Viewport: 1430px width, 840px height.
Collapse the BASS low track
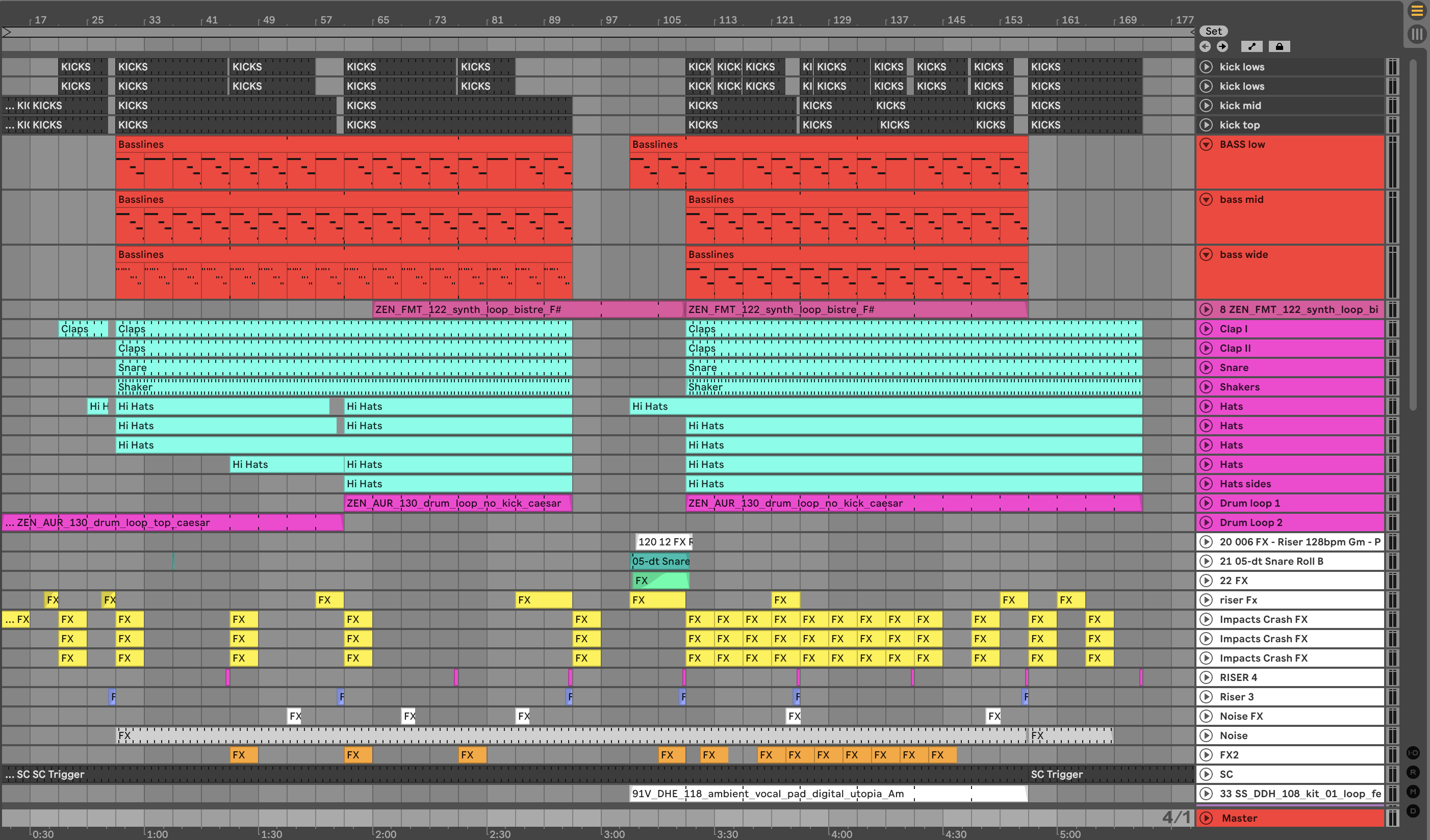[x=1207, y=144]
